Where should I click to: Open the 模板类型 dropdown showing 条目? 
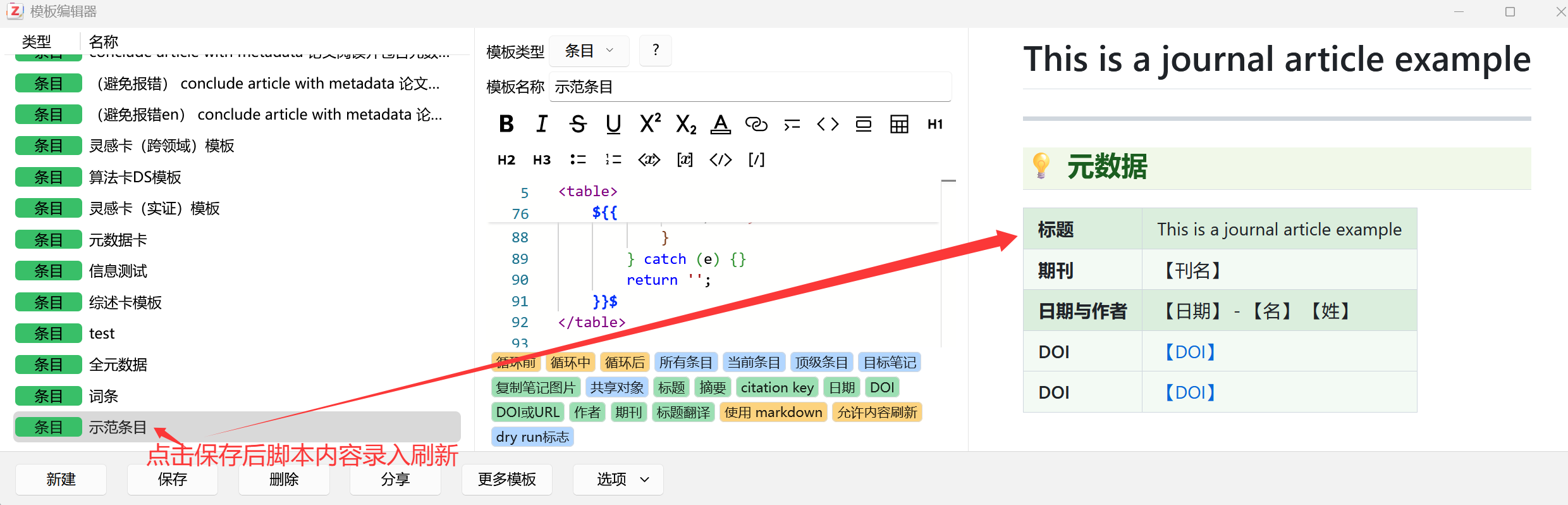point(589,51)
